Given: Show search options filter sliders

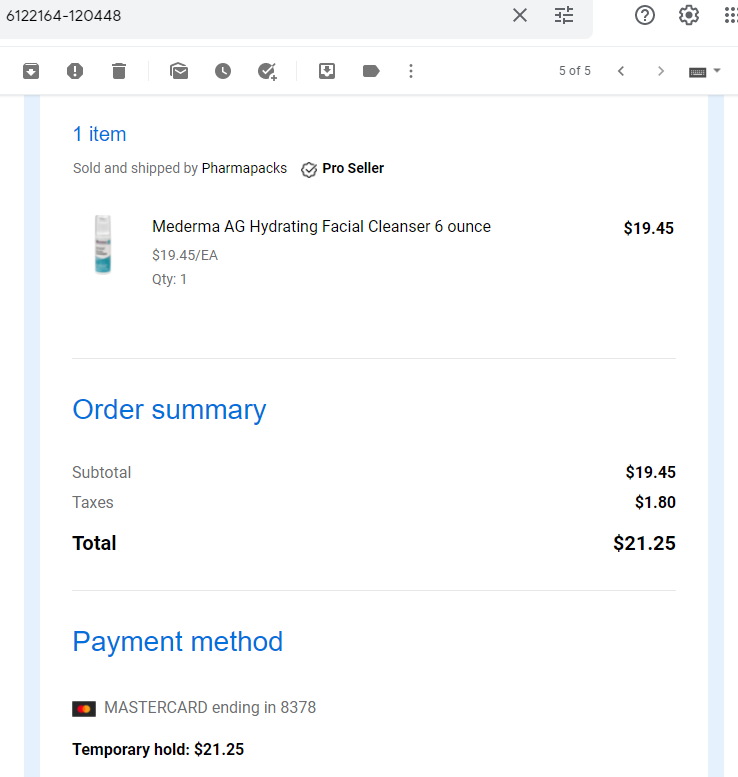Looking at the screenshot, I should point(564,15).
